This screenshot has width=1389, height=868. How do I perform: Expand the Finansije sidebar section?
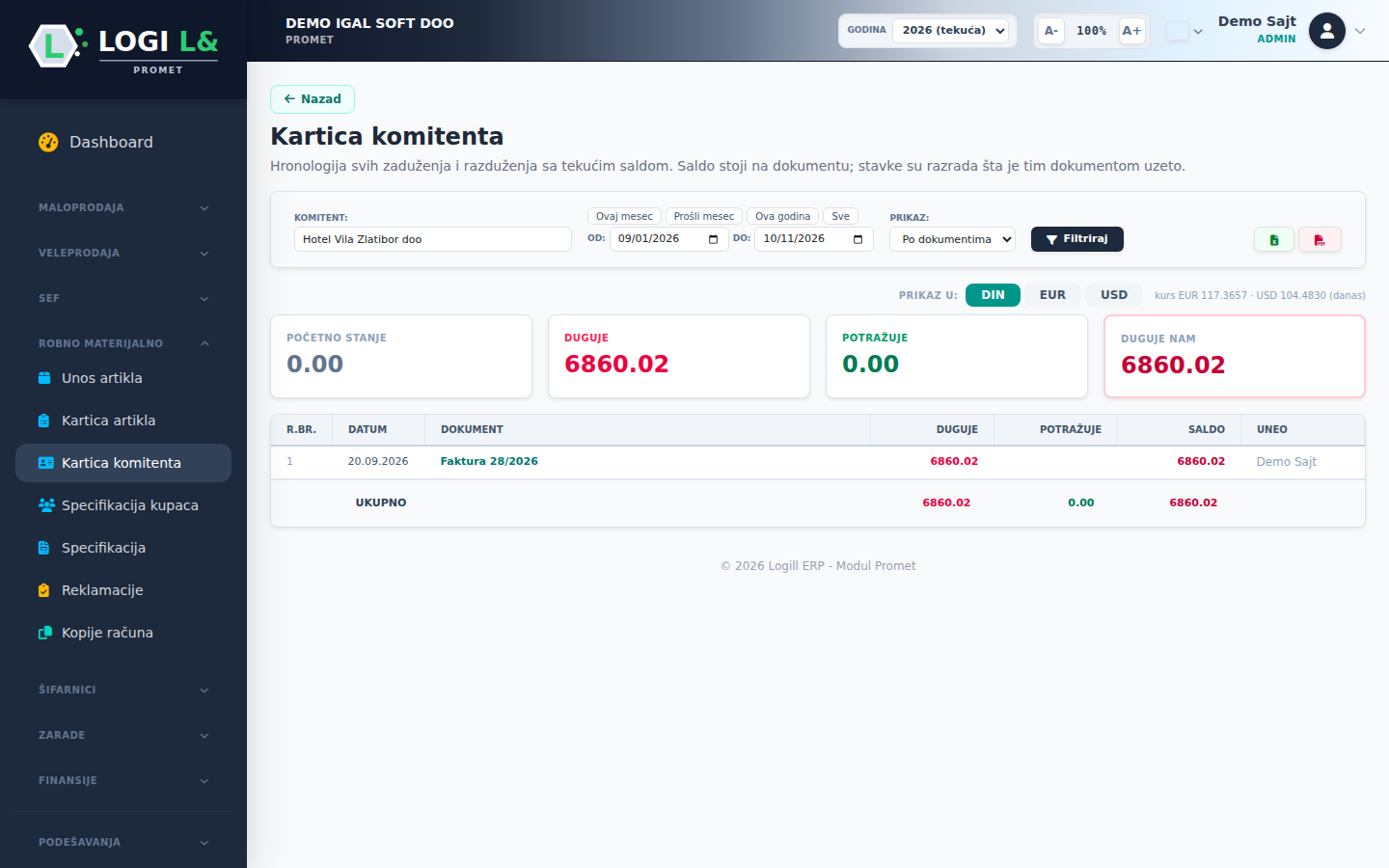tap(123, 780)
